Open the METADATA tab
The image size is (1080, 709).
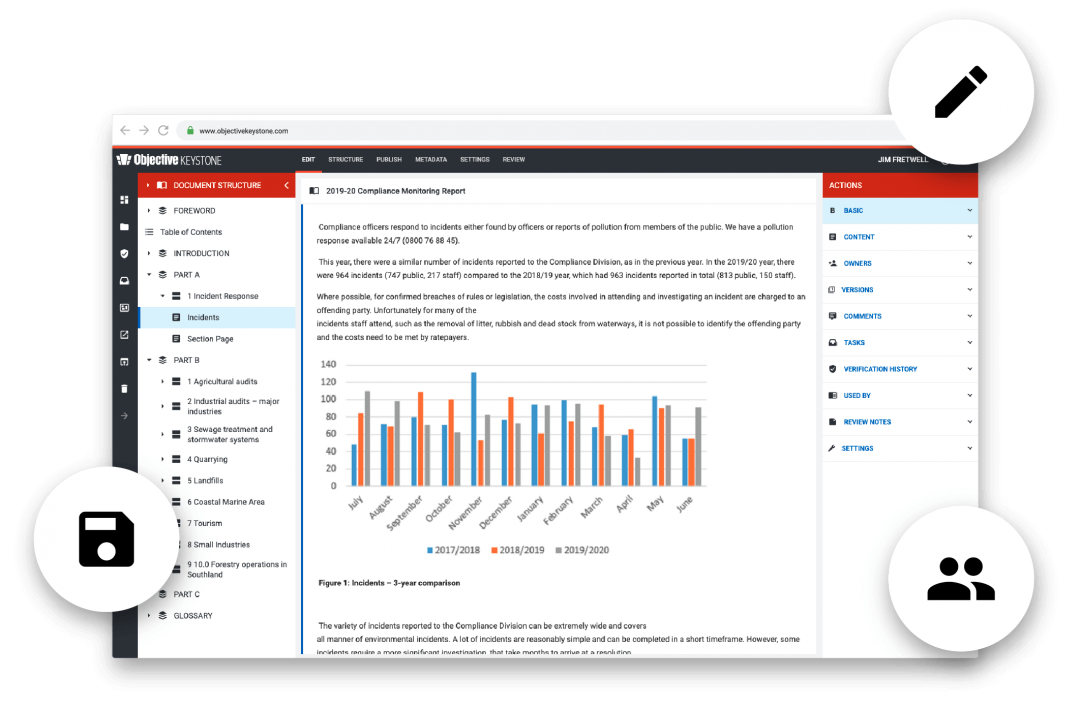pos(431,159)
